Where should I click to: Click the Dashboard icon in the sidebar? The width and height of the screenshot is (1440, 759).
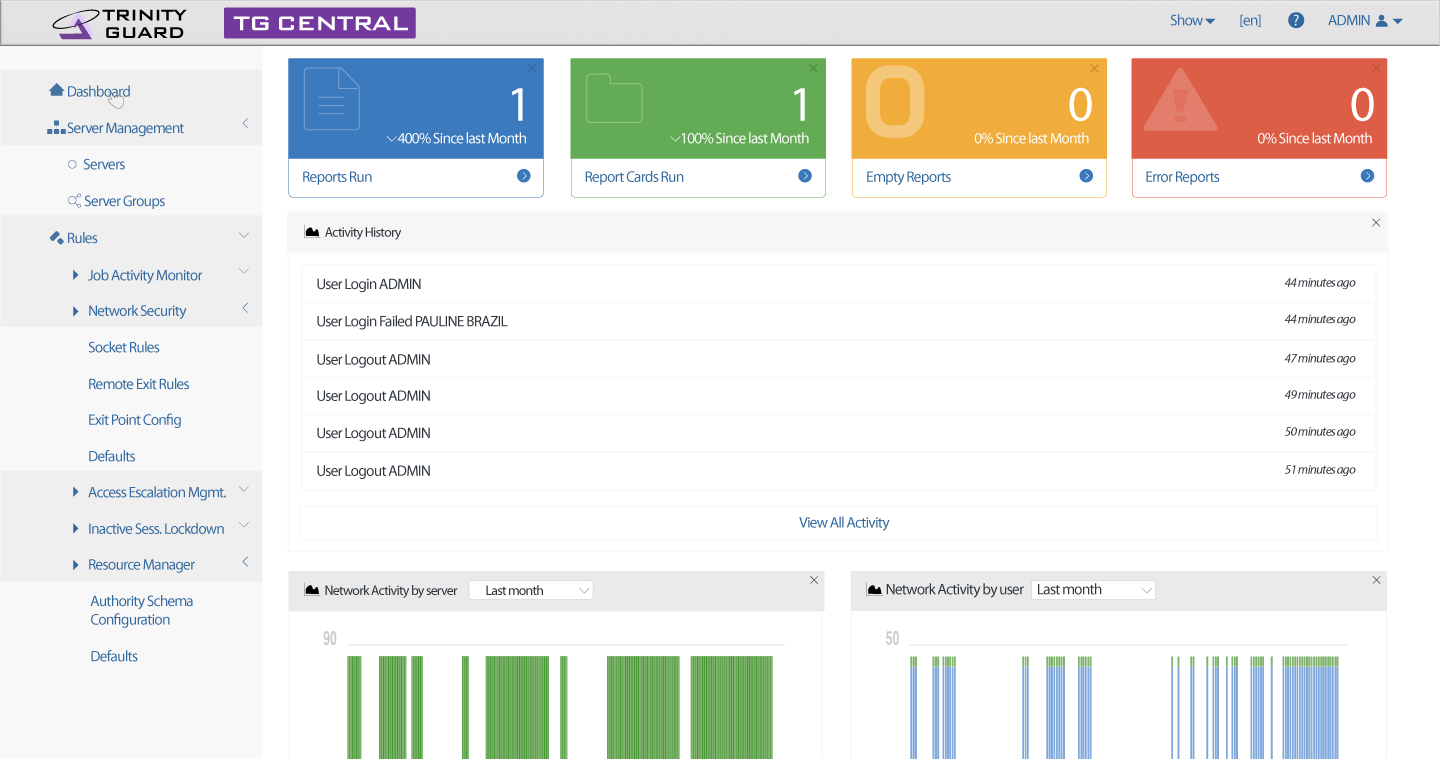tap(56, 90)
